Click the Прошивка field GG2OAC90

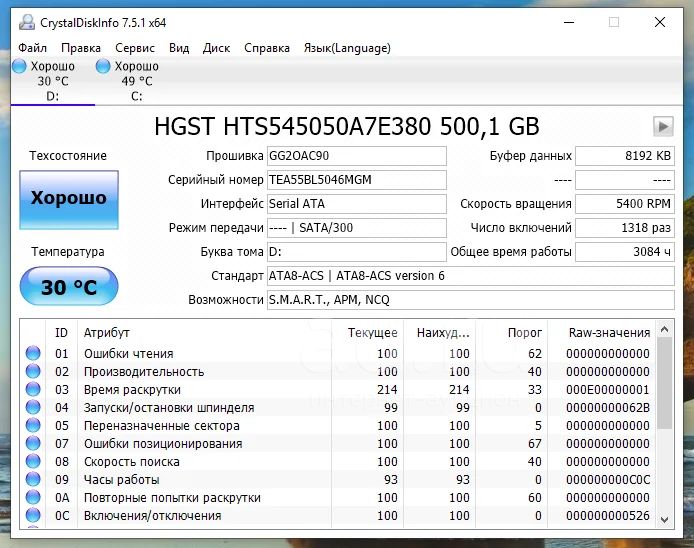point(357,156)
